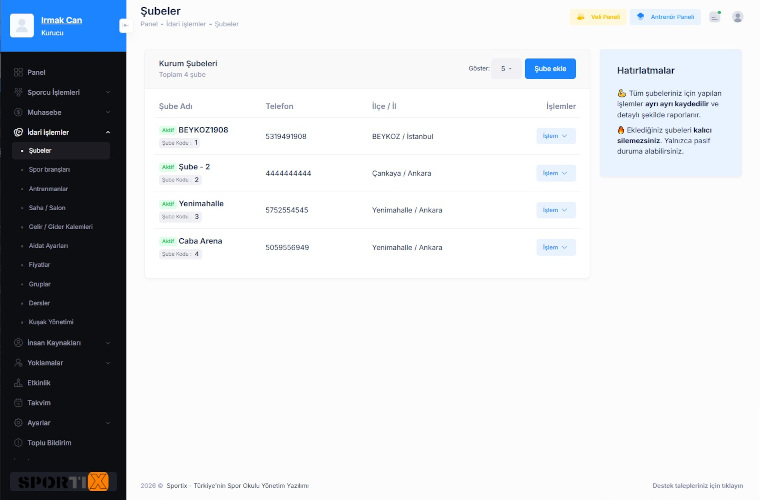The image size is (760, 500).
Task: Click the Ayarlar gear icon
Action: pyautogui.click(x=18, y=422)
